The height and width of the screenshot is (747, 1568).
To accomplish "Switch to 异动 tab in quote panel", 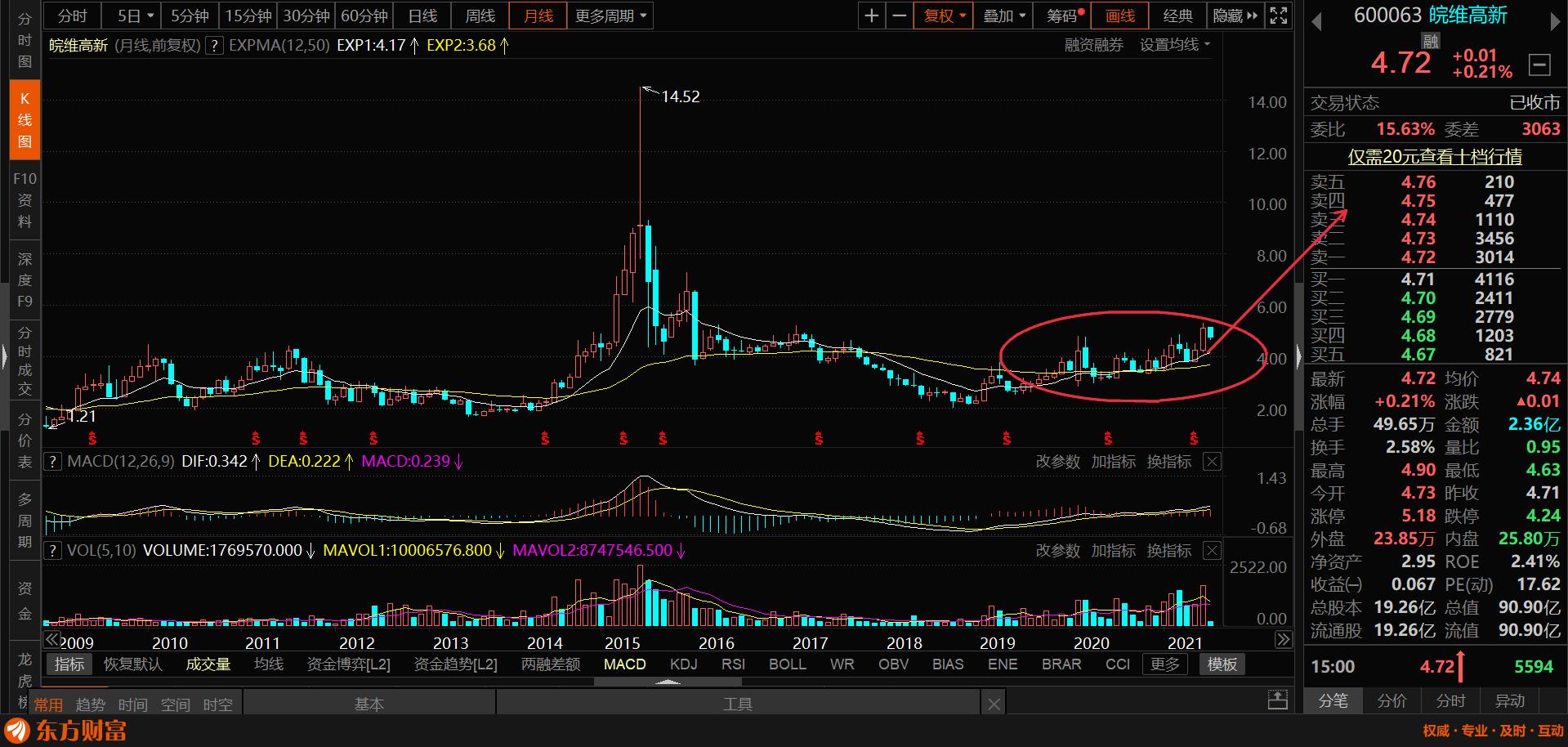I will (1510, 701).
